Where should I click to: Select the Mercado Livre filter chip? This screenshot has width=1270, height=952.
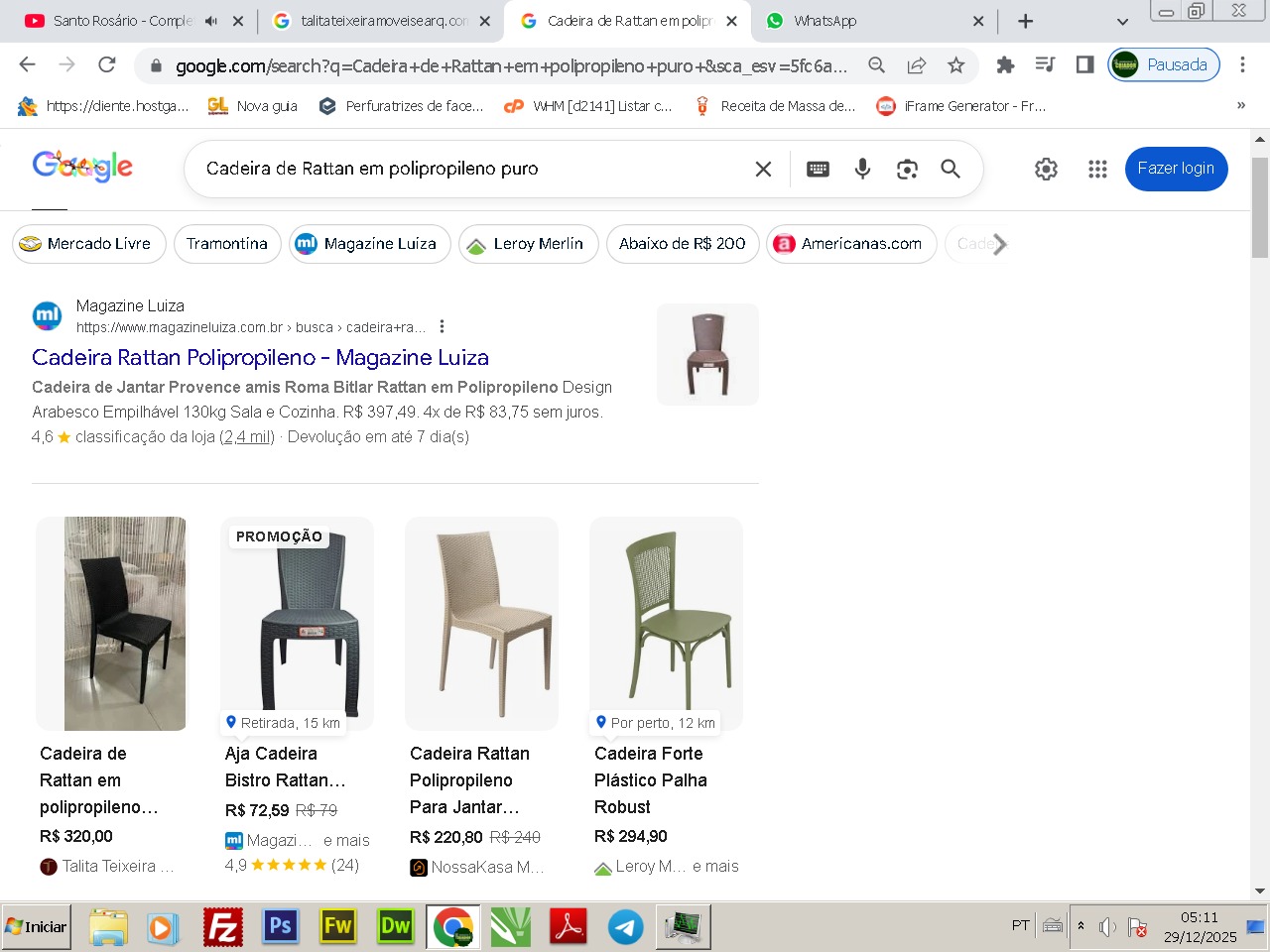click(x=88, y=244)
